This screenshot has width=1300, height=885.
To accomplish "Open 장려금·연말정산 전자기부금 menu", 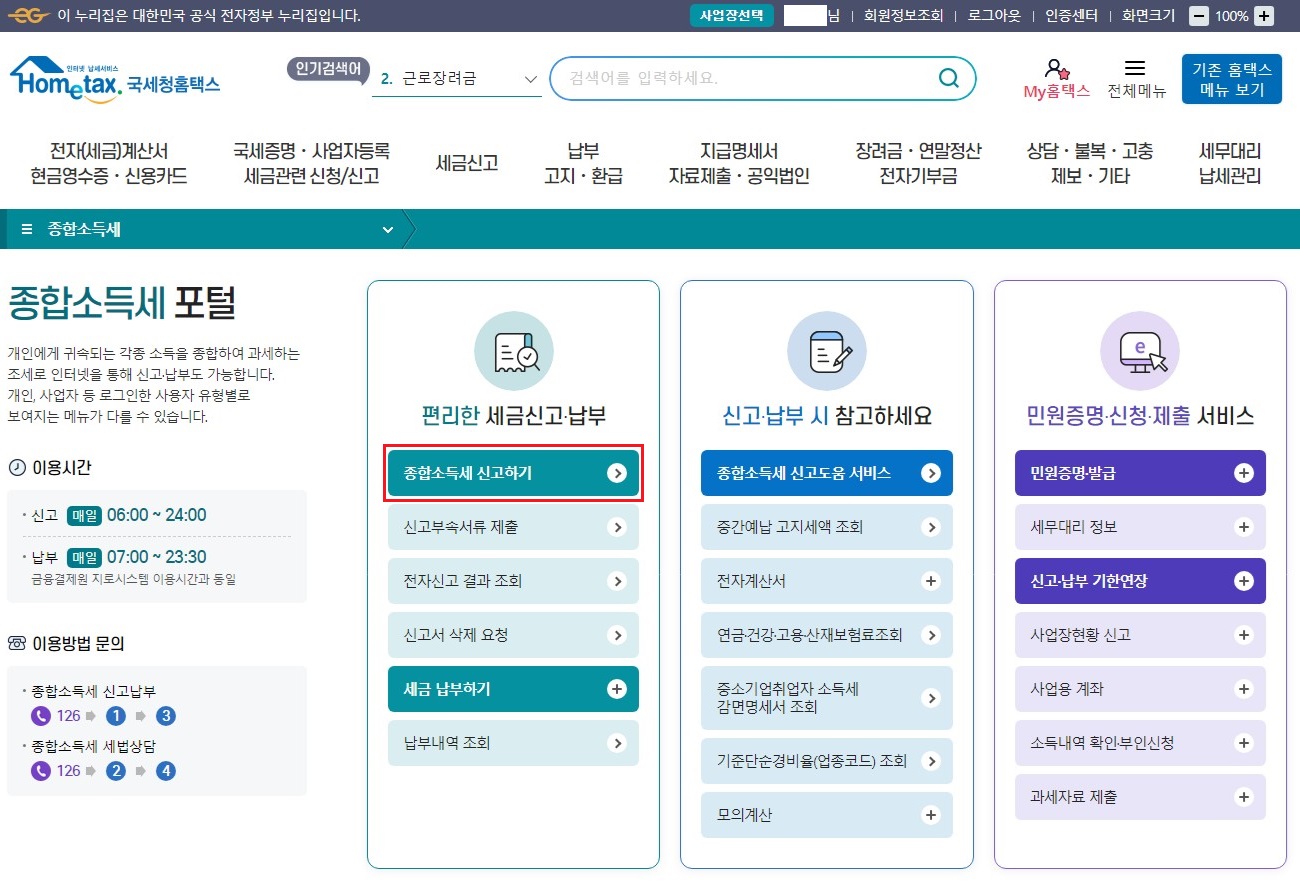I will (918, 164).
